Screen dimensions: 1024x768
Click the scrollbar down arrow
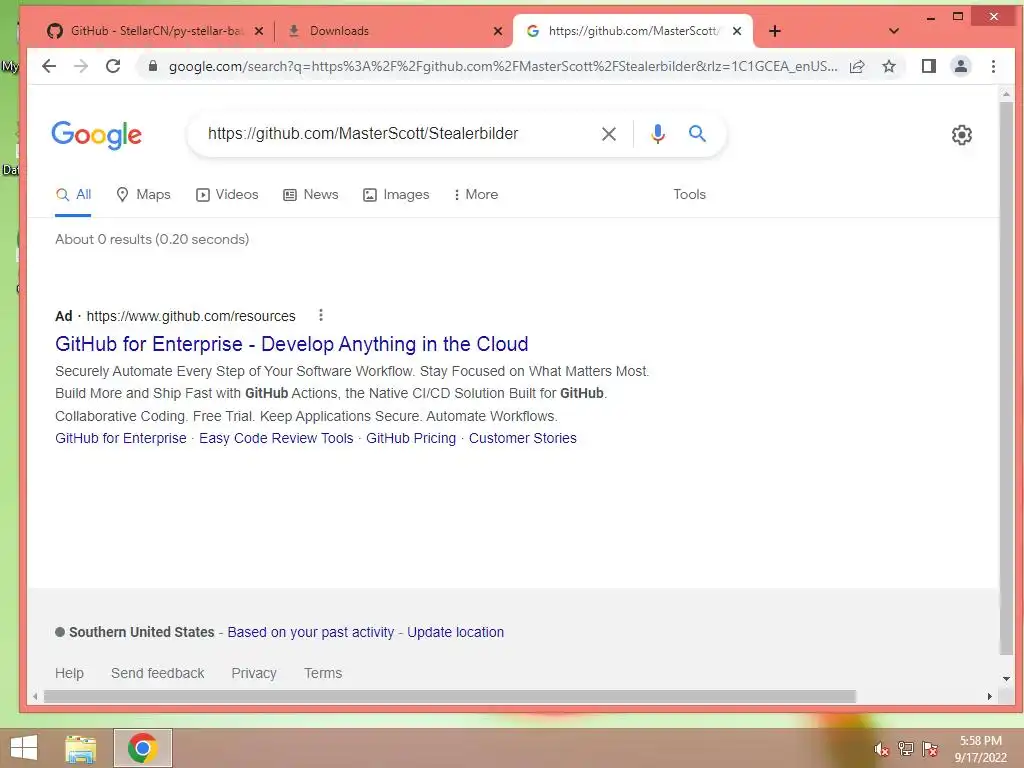coord(1006,679)
